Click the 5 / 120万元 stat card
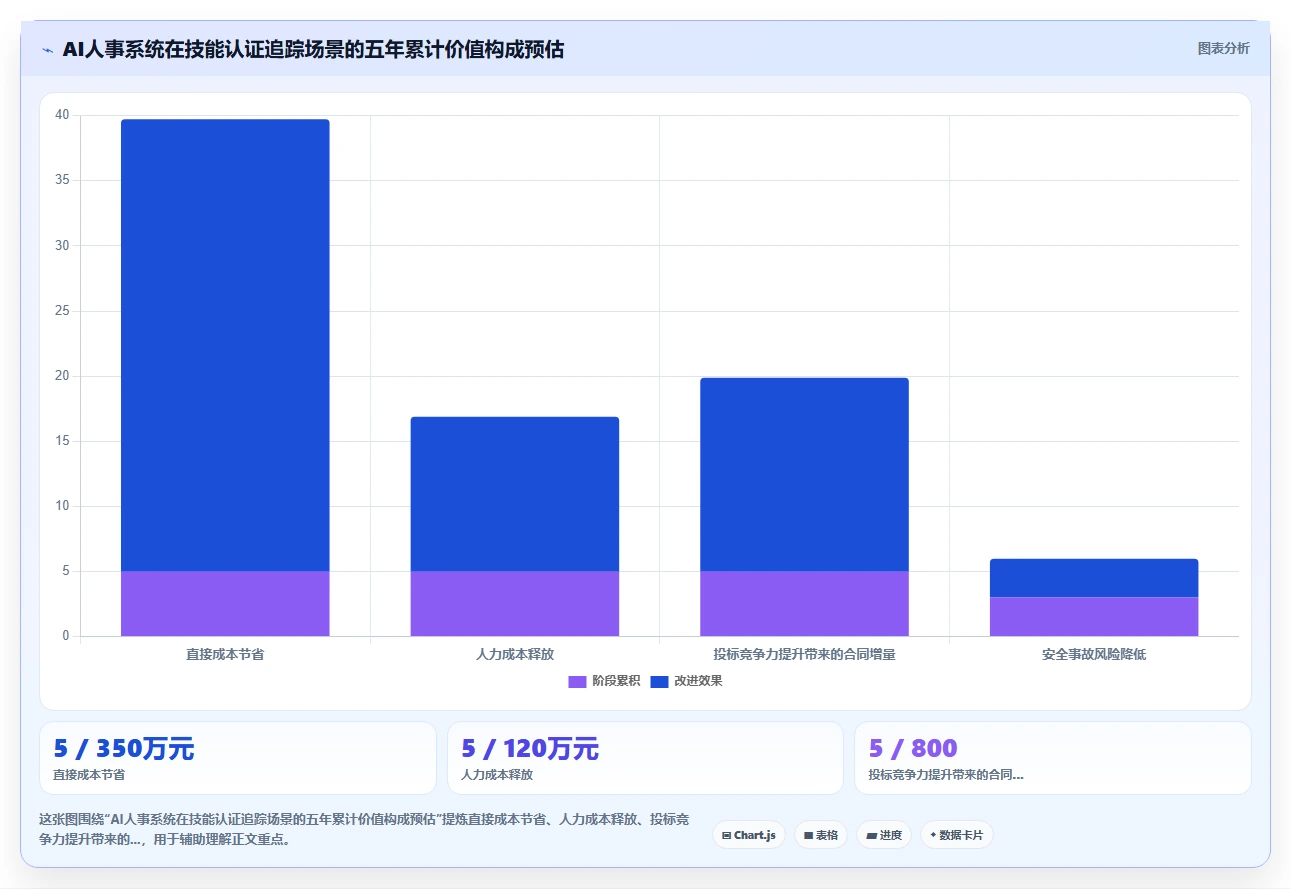The height and width of the screenshot is (889, 1291). coord(645,758)
